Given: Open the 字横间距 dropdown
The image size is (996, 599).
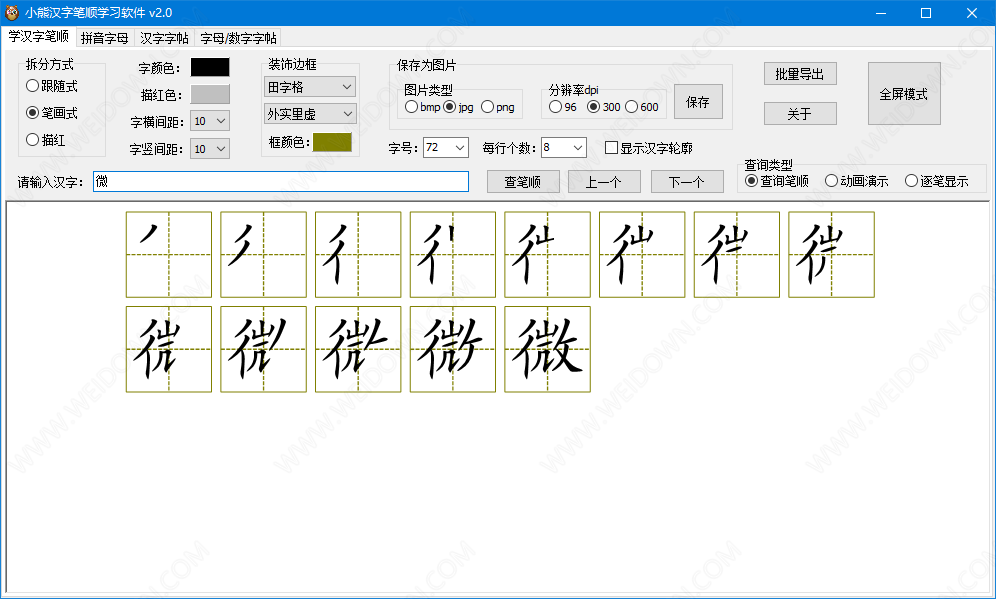Looking at the screenshot, I should click(210, 121).
